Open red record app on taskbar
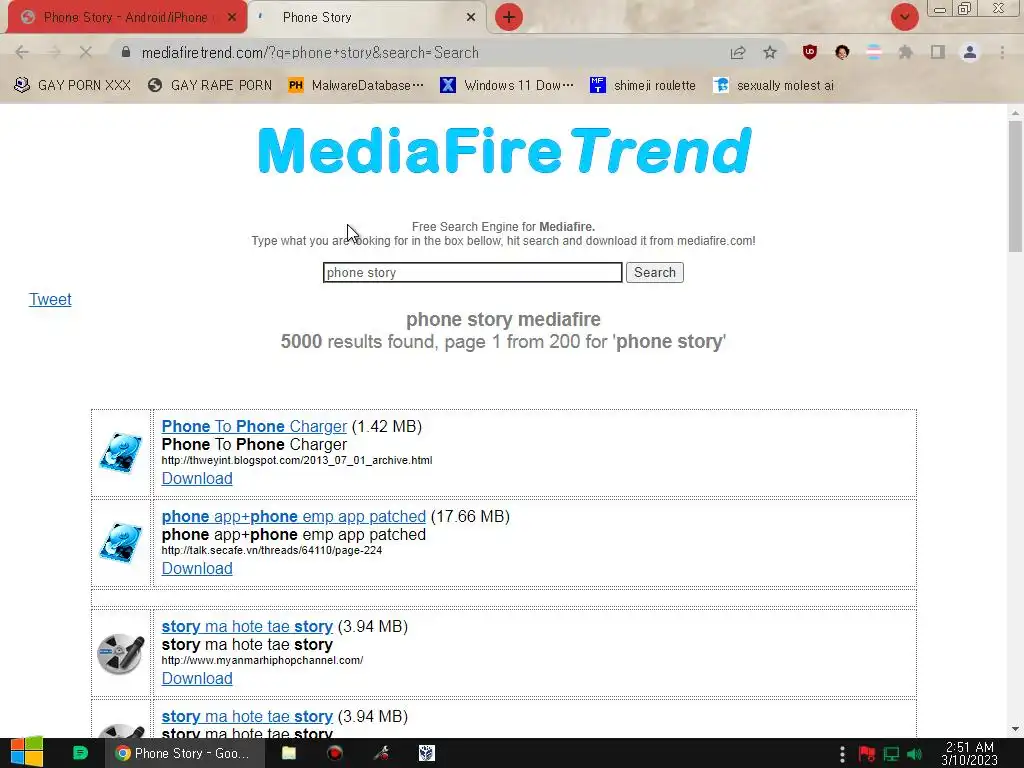Viewport: 1024px width, 768px height. [335, 753]
